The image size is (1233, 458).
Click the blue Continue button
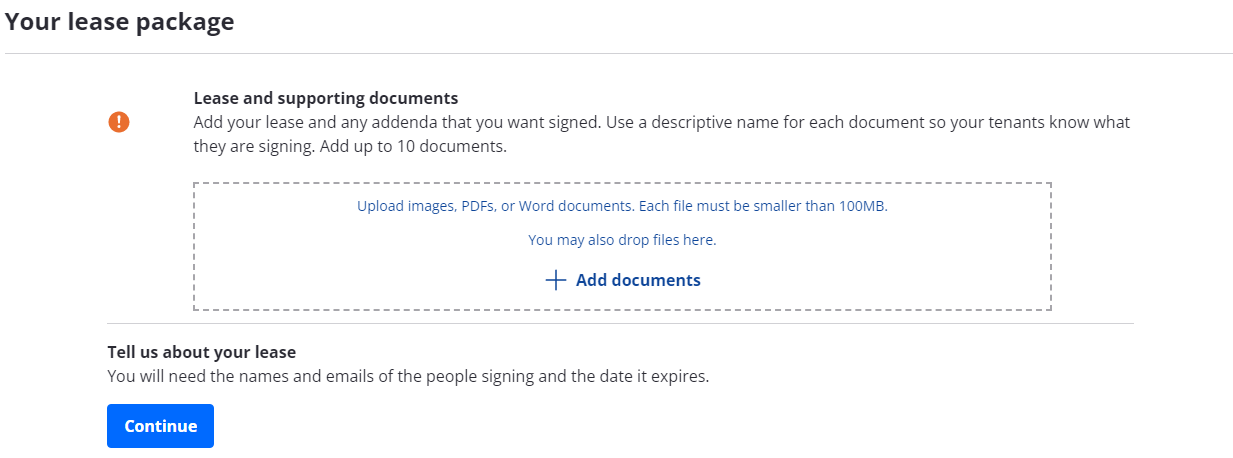coord(160,426)
